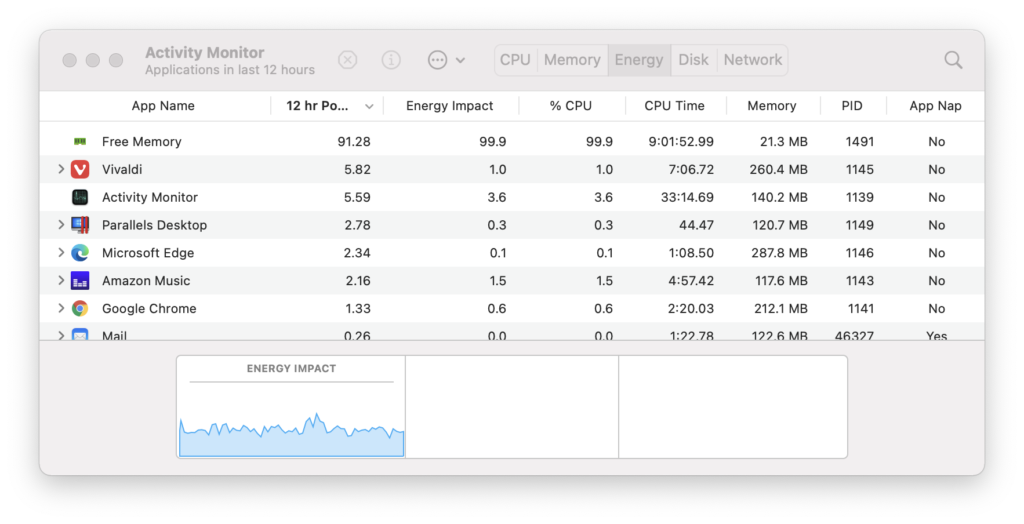Click the Microsoft Edge app icon
The height and width of the screenshot is (524, 1024).
click(81, 253)
